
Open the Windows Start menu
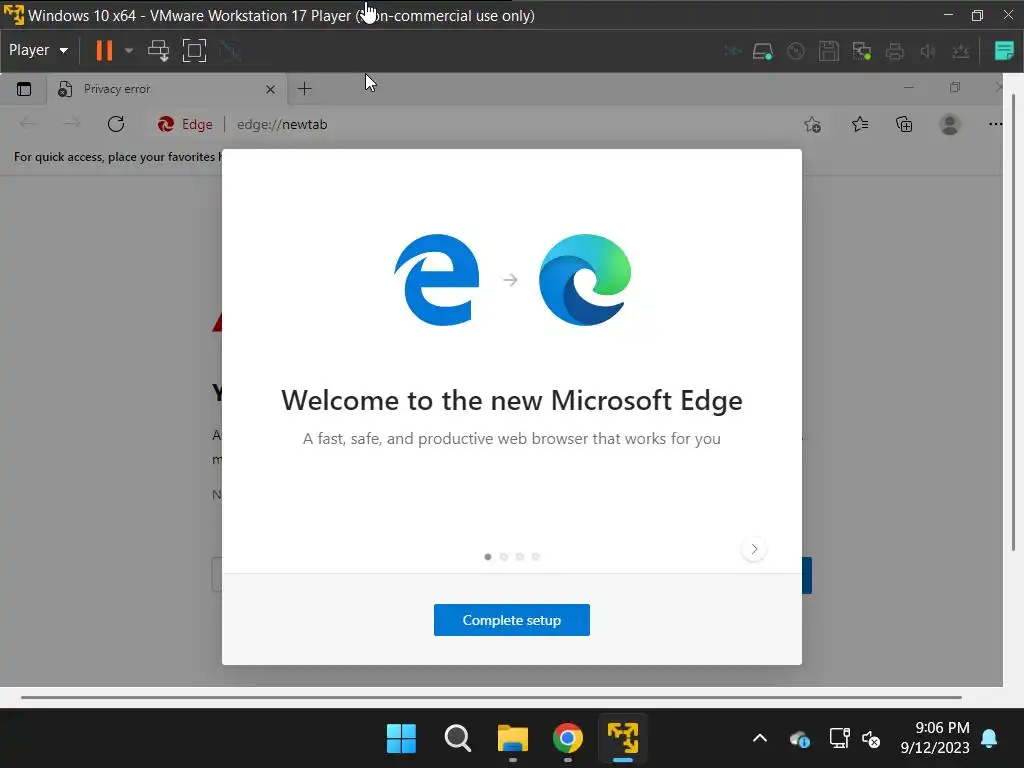401,739
